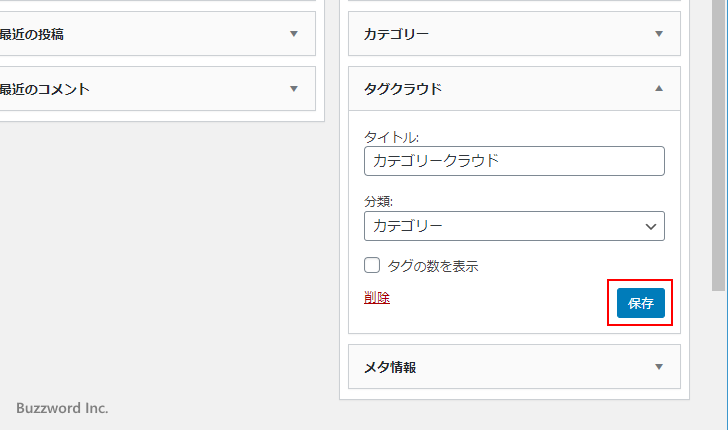
Task: Click the 分類: field label
Action: point(379,201)
